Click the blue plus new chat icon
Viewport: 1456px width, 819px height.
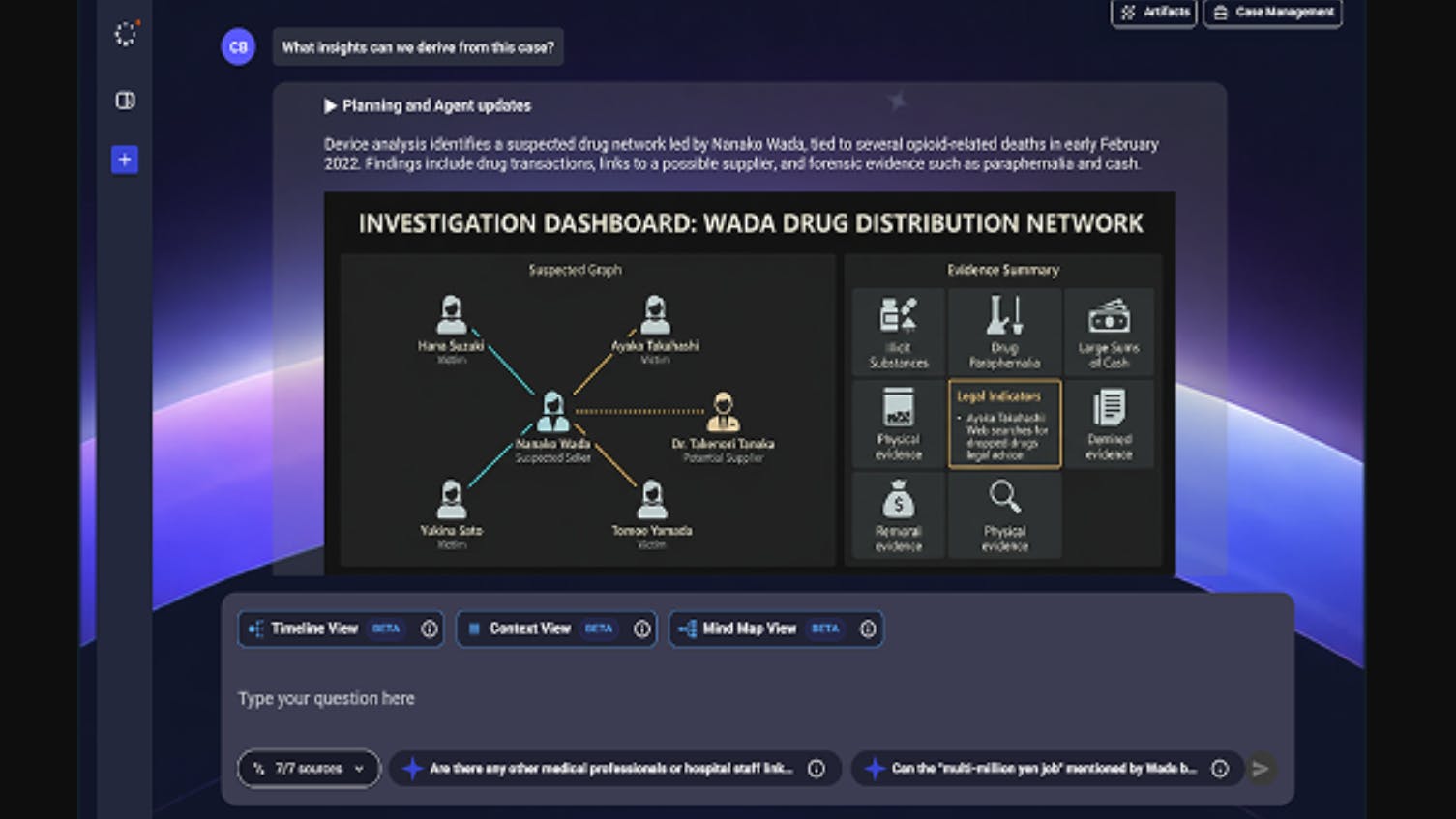(125, 160)
